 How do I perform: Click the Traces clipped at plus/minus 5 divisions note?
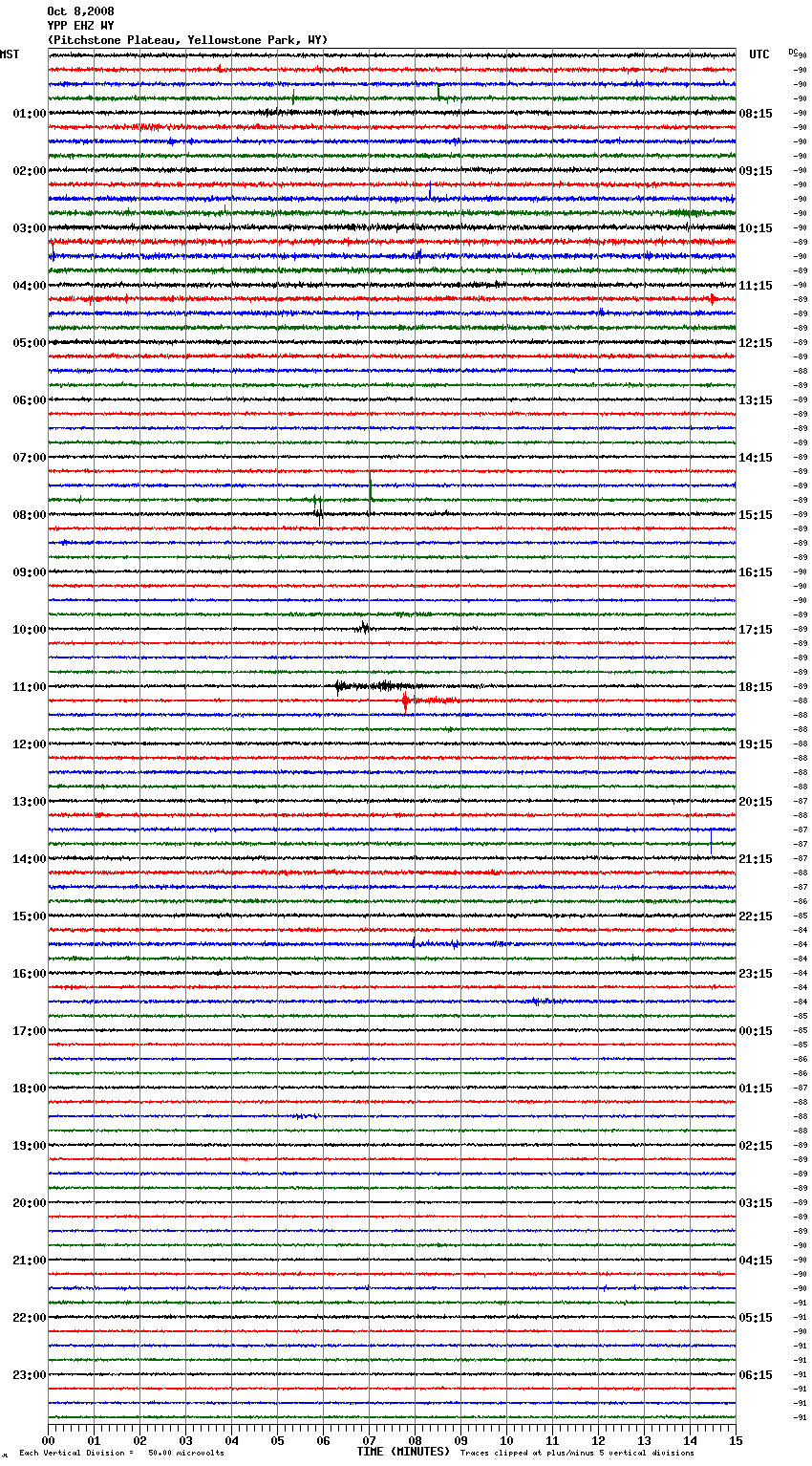point(577,1453)
